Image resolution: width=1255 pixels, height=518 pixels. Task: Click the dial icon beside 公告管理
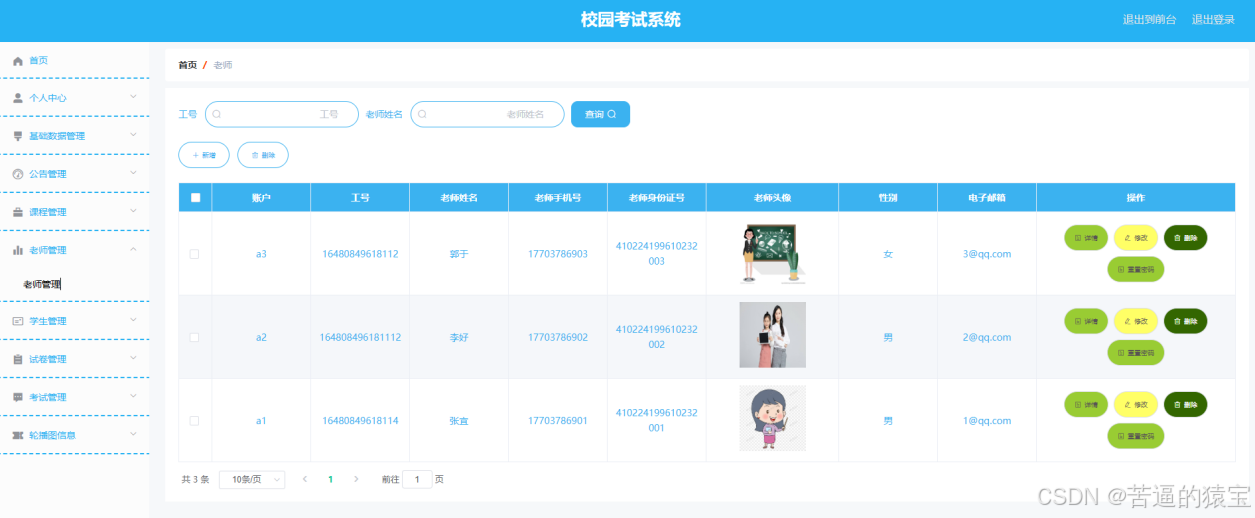click(x=18, y=174)
